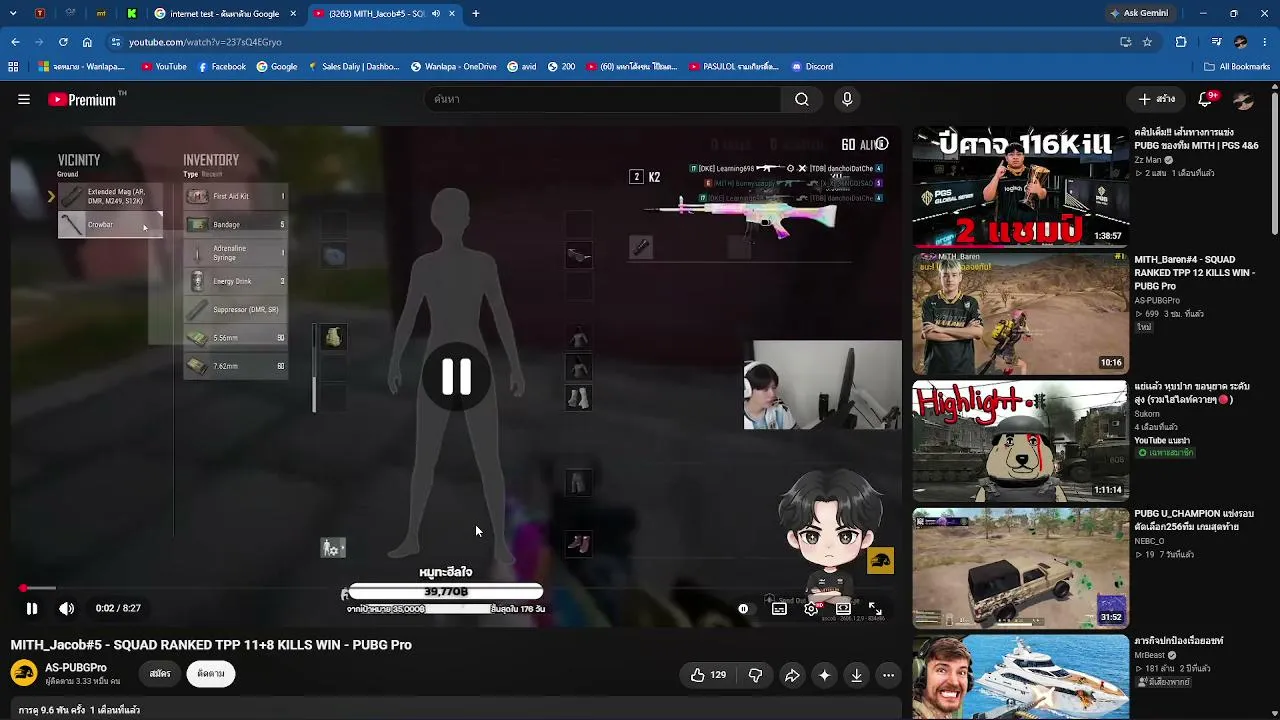This screenshot has height=720, width=1280.
Task: Open the player settings gear
Action: 811,608
